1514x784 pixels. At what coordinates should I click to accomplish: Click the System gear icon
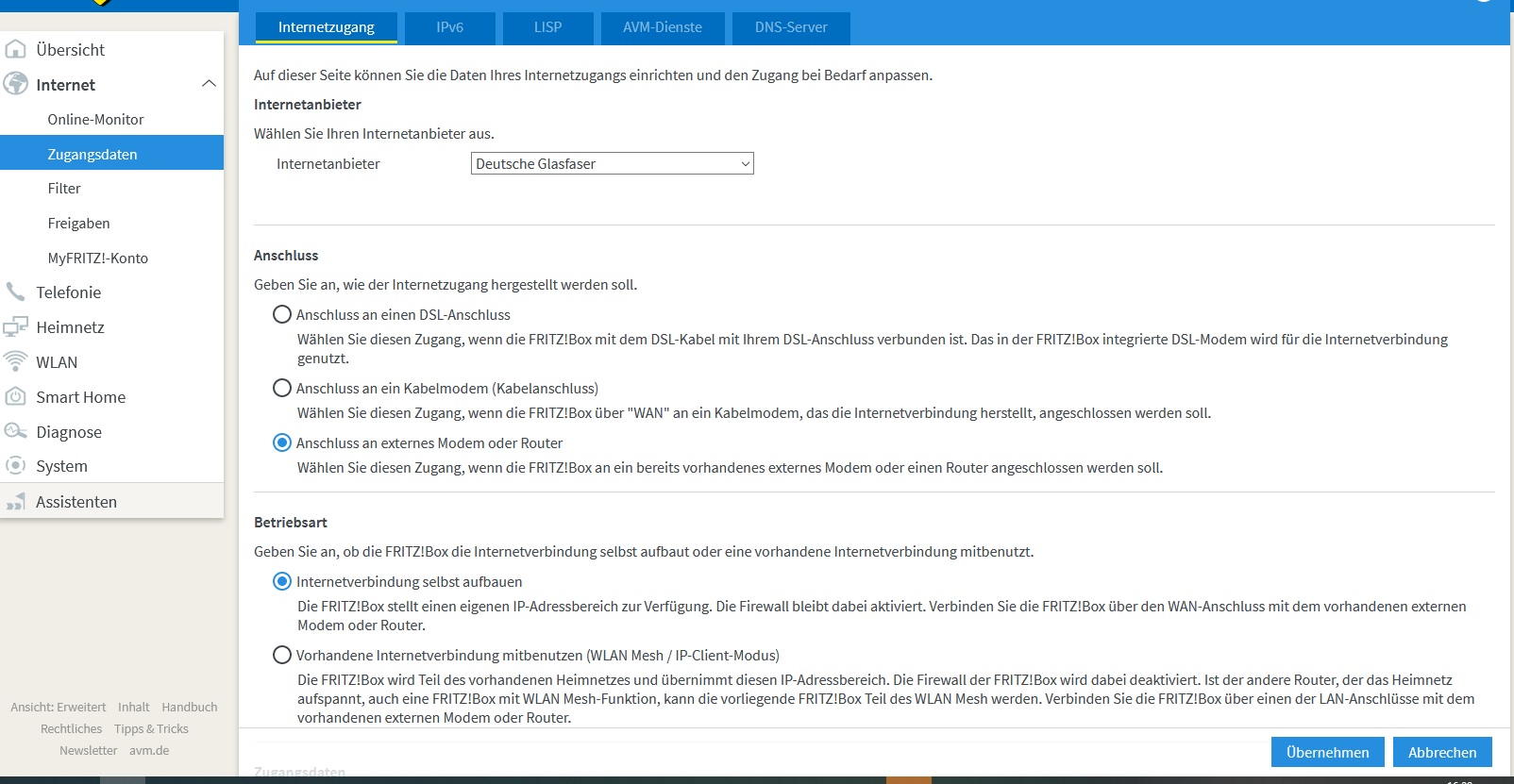[15, 465]
